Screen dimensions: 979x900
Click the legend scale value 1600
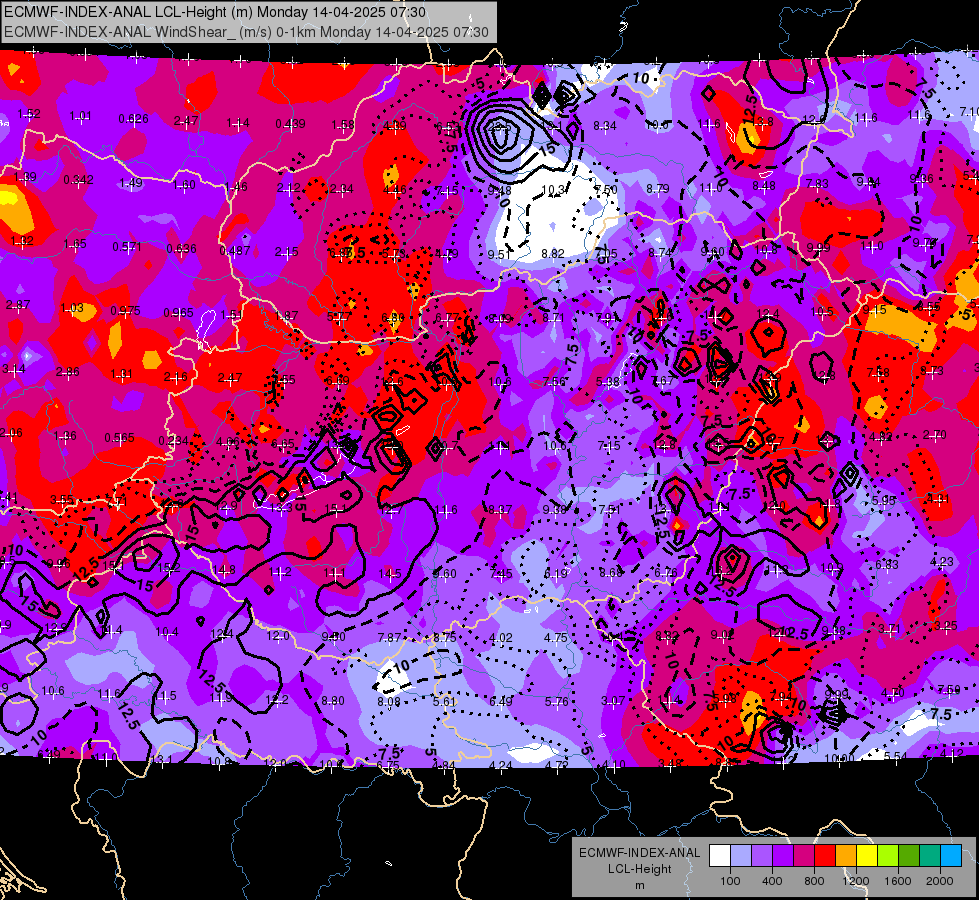tap(898, 881)
